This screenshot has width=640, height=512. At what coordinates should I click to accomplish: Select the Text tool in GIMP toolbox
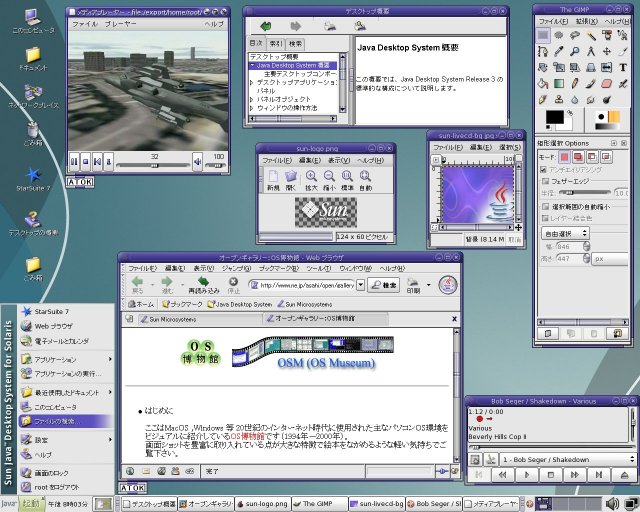pos(623,67)
